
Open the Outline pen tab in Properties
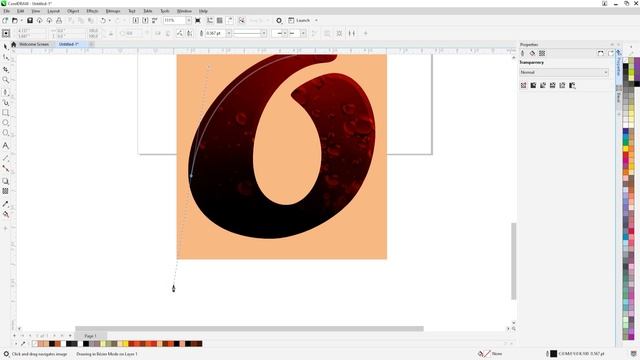pos(523,53)
